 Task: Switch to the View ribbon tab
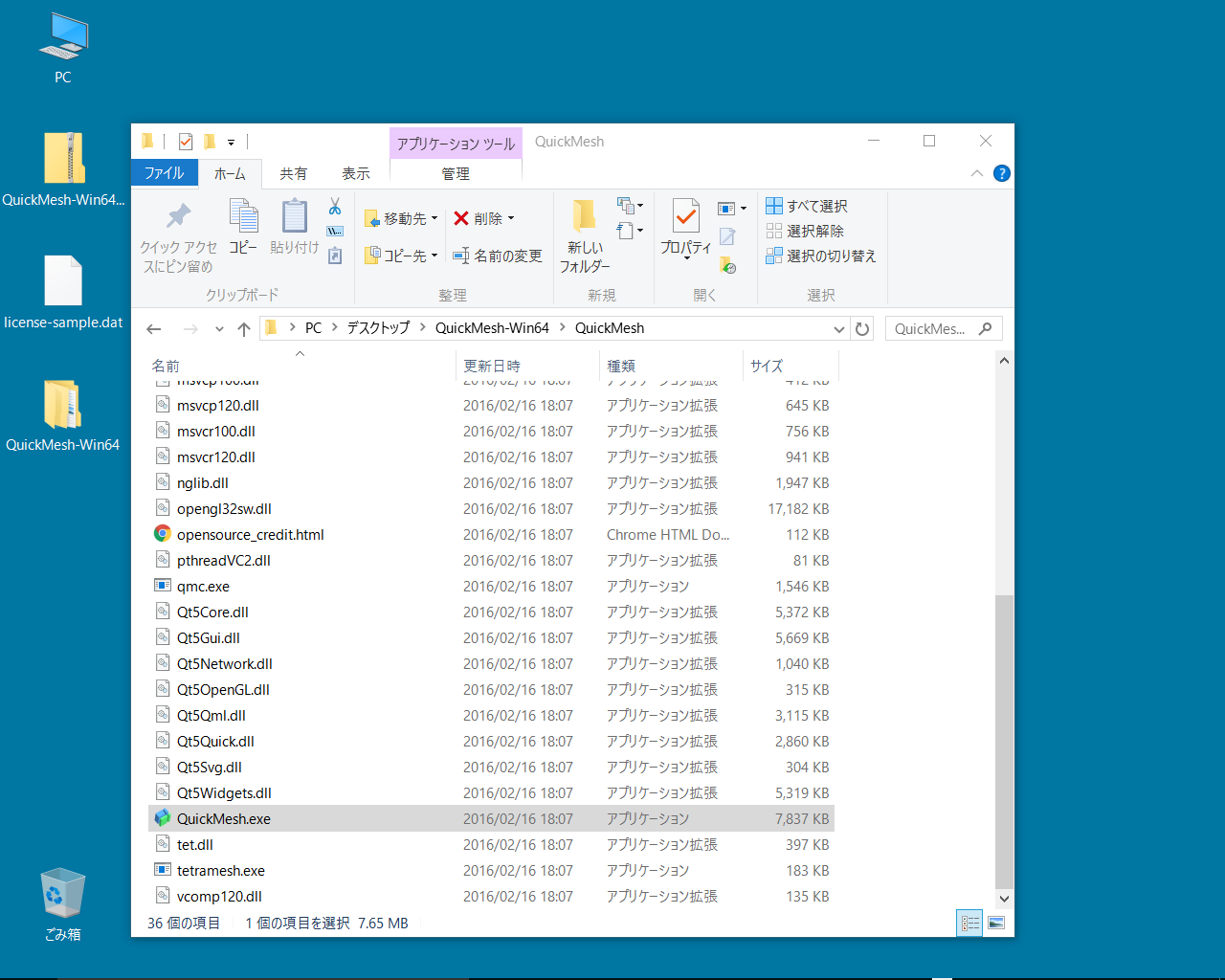pos(356,173)
